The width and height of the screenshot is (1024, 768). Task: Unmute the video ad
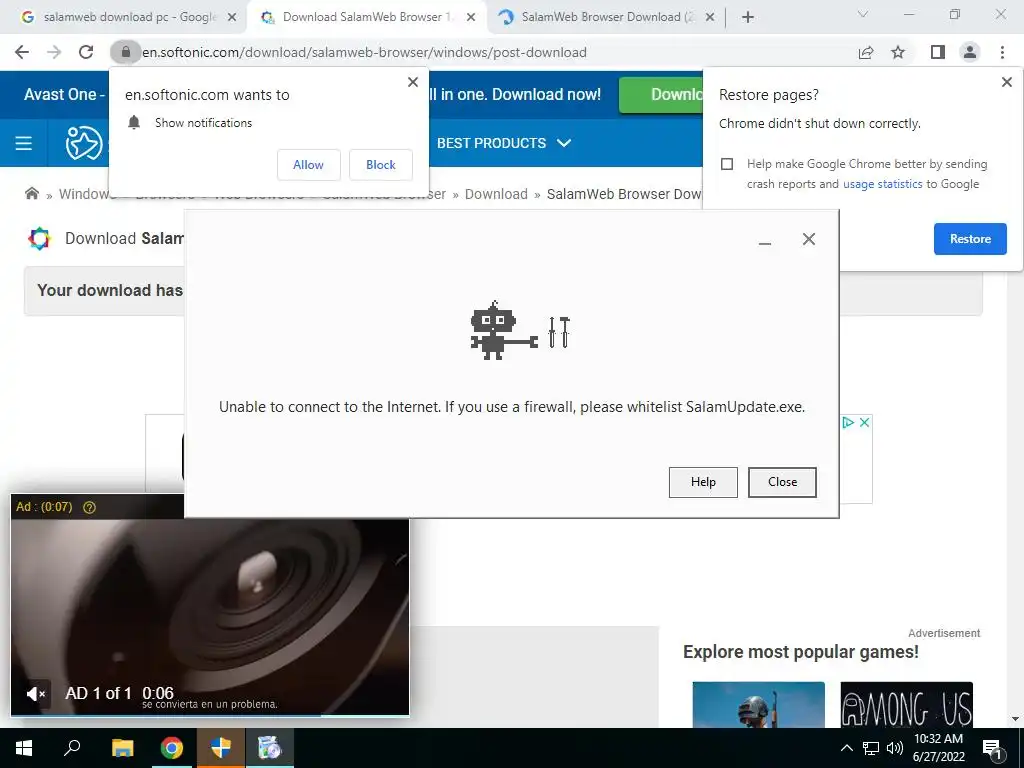click(x=36, y=694)
